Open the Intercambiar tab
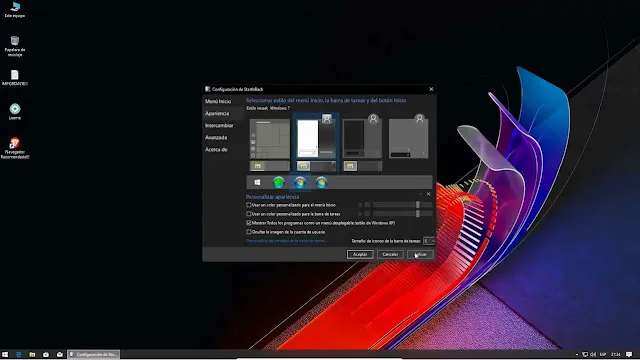The image size is (640, 360). [219, 125]
